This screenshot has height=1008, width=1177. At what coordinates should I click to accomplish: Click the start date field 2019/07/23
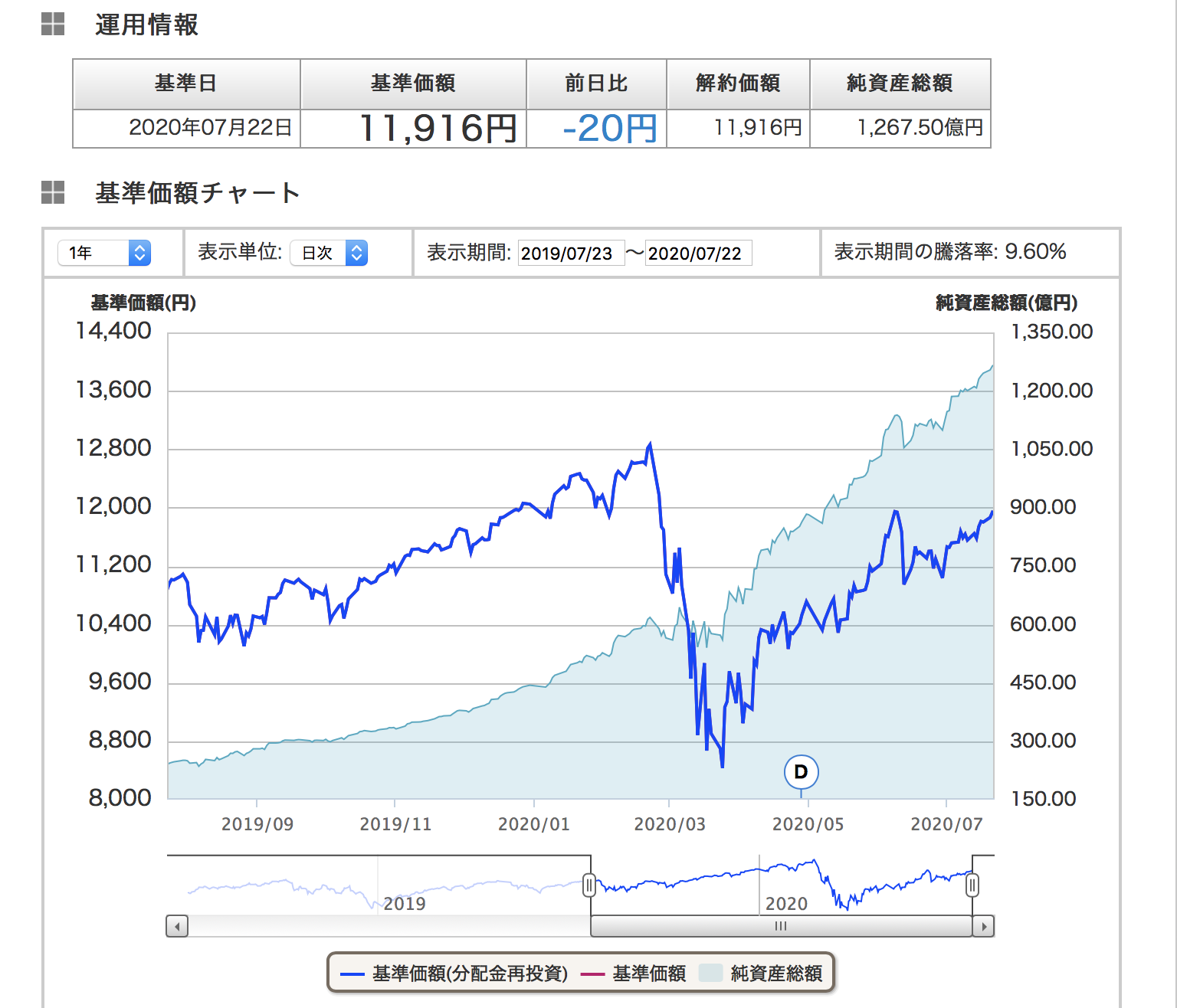(567, 254)
